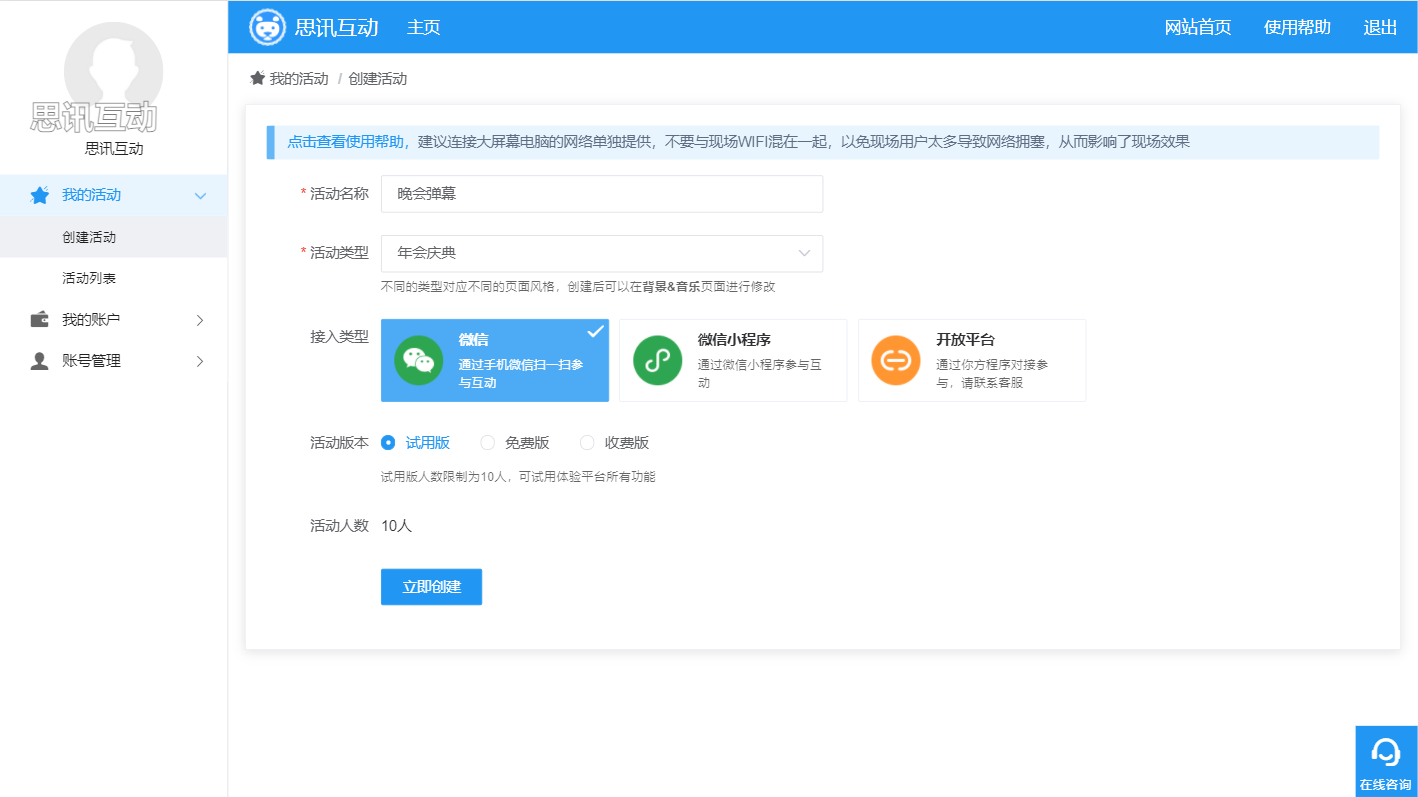1418x797 pixels.
Task: Click the person icon for 账号管理
Action: (x=40, y=361)
